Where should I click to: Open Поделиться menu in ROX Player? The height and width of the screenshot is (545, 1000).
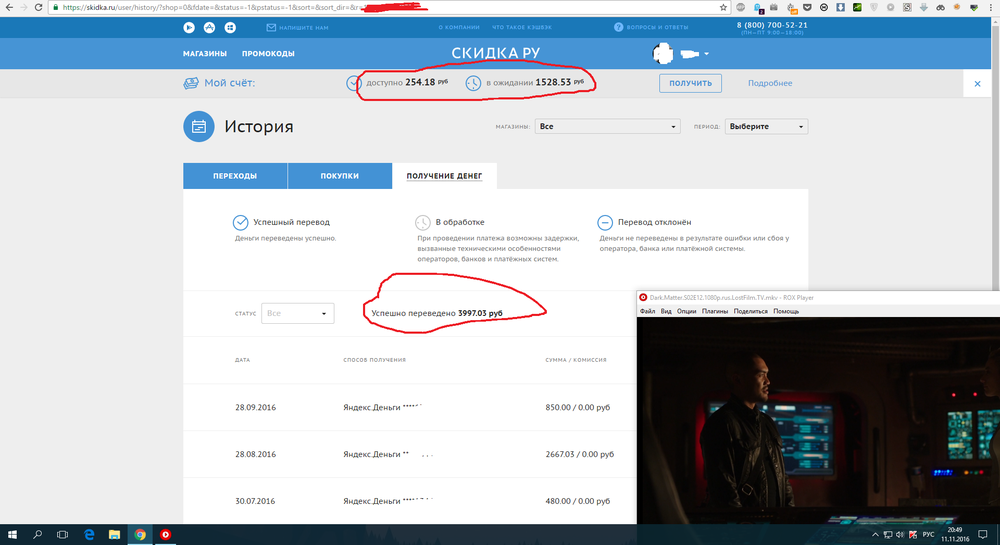pyautogui.click(x=751, y=311)
